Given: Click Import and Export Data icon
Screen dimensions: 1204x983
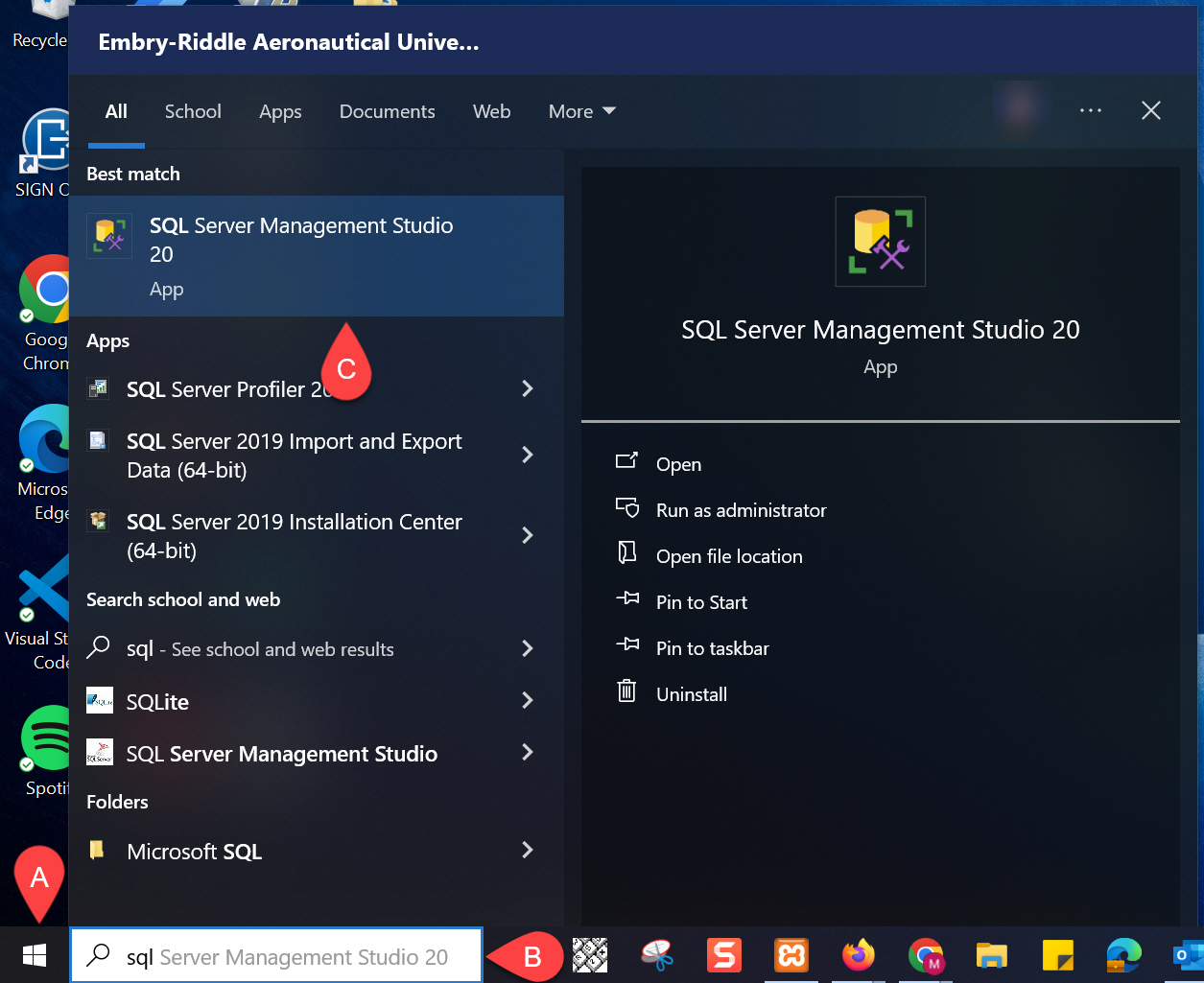Looking at the screenshot, I should click(98, 440).
